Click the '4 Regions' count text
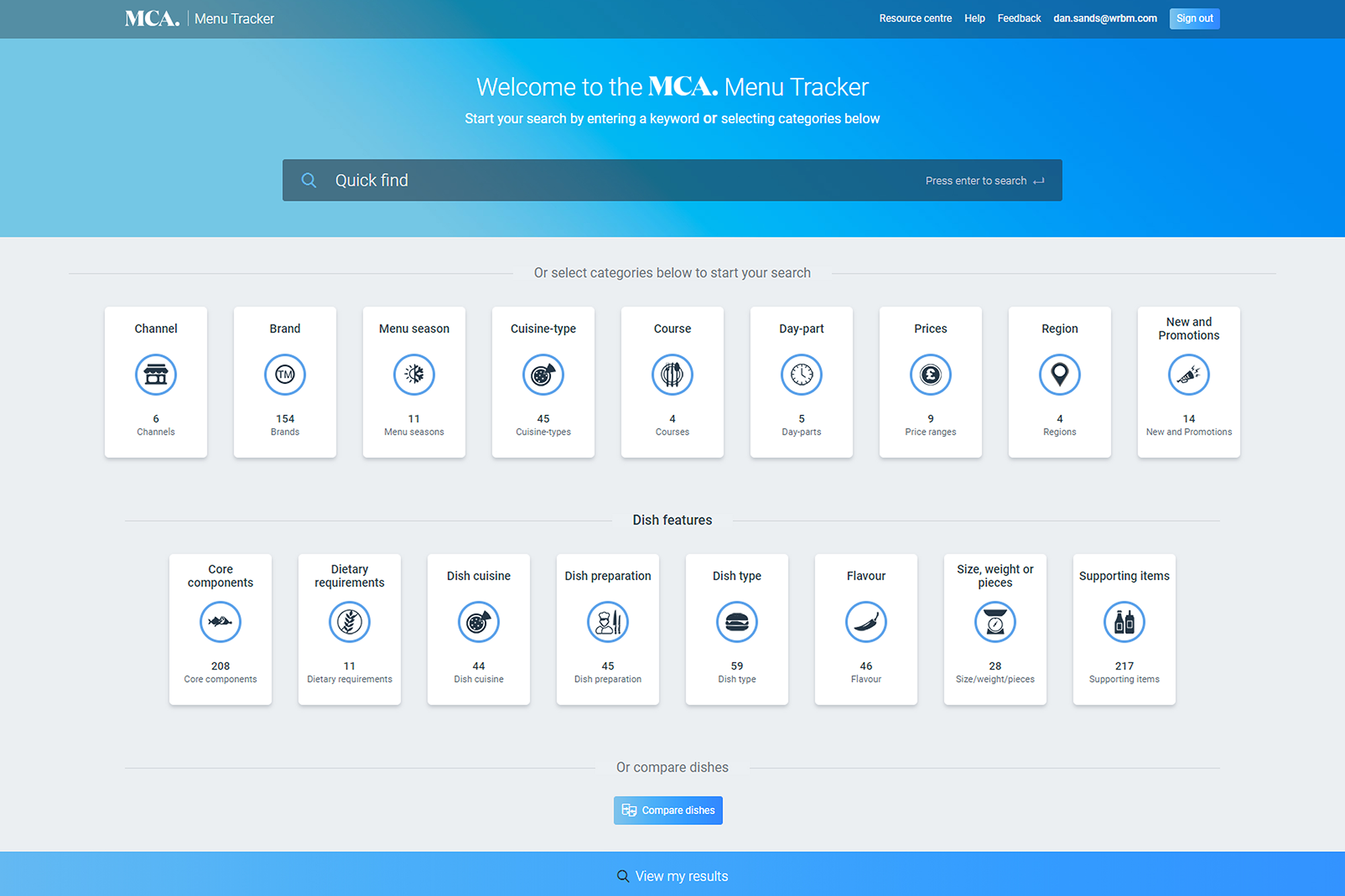Image resolution: width=1345 pixels, height=896 pixels. coord(1060,425)
